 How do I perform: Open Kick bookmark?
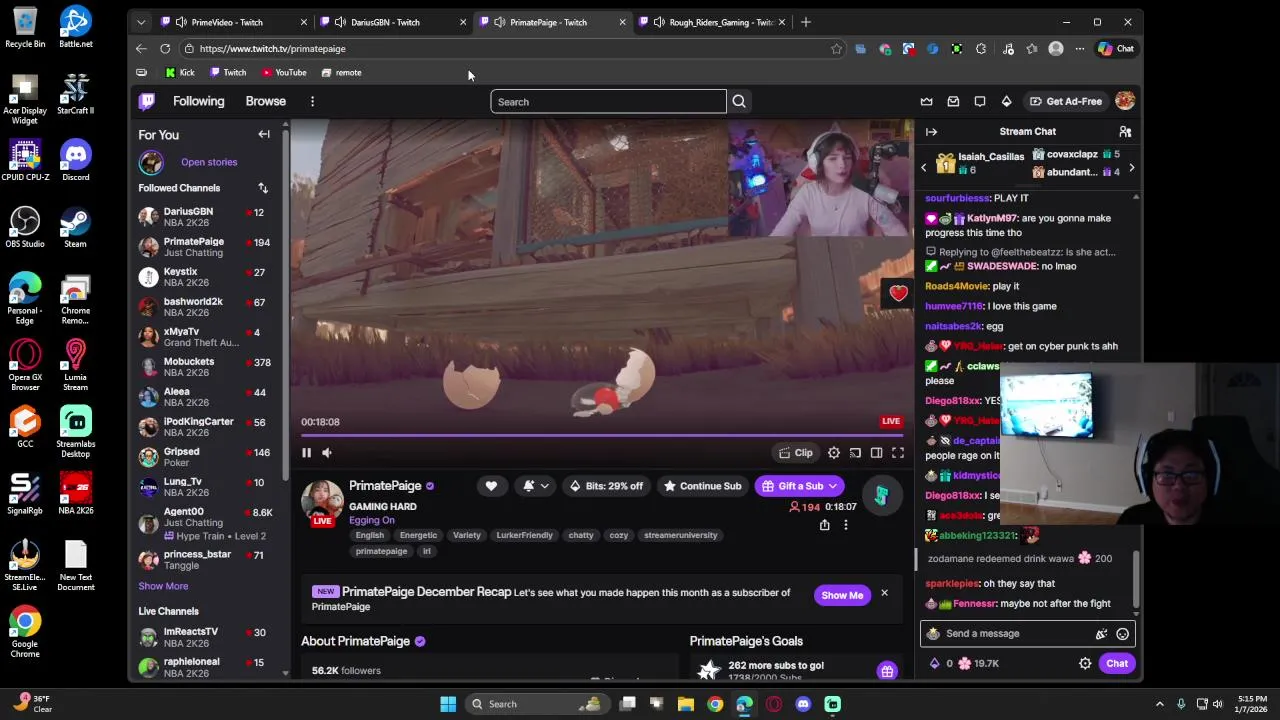click(180, 72)
